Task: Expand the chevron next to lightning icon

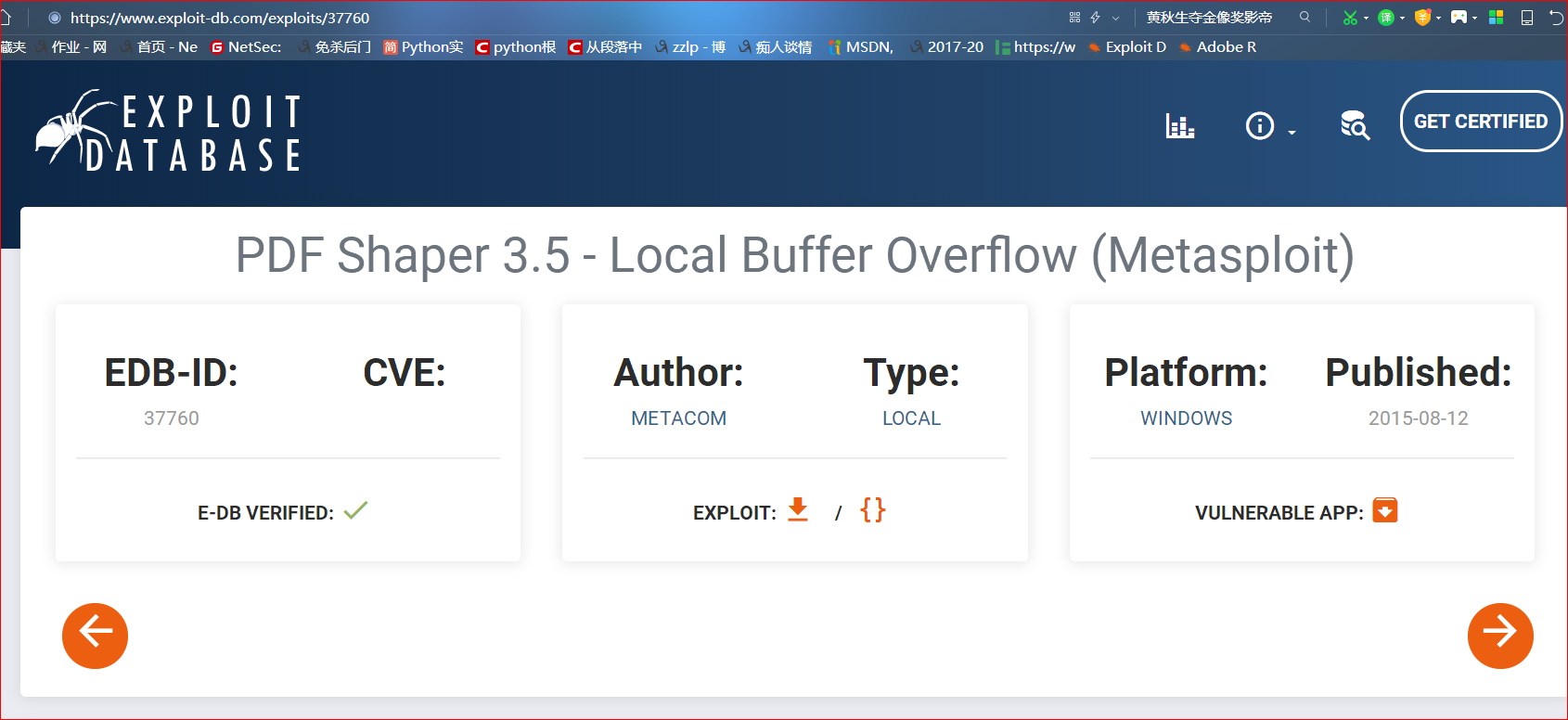Action: click(1115, 18)
